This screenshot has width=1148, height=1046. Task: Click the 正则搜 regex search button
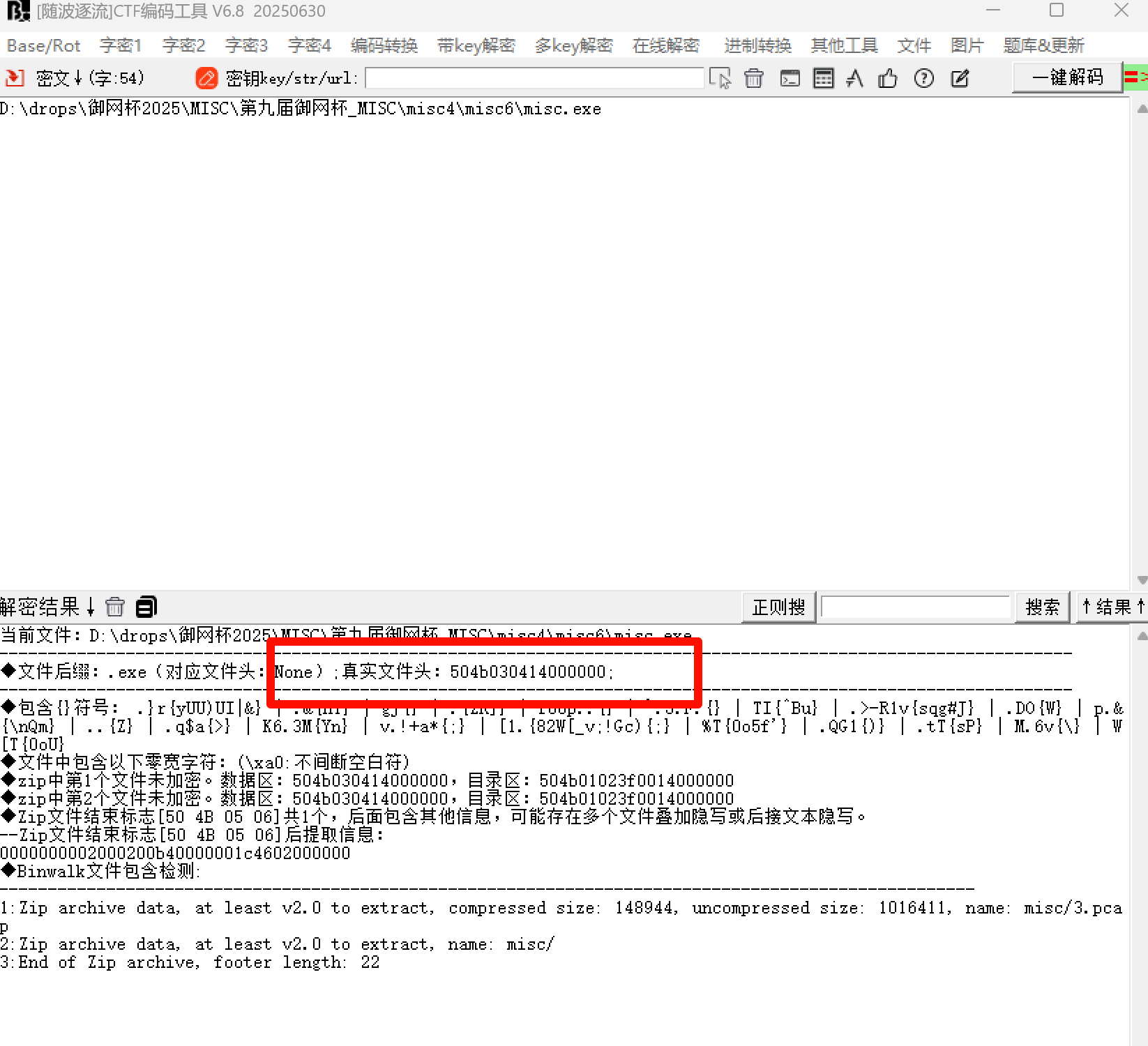[779, 607]
